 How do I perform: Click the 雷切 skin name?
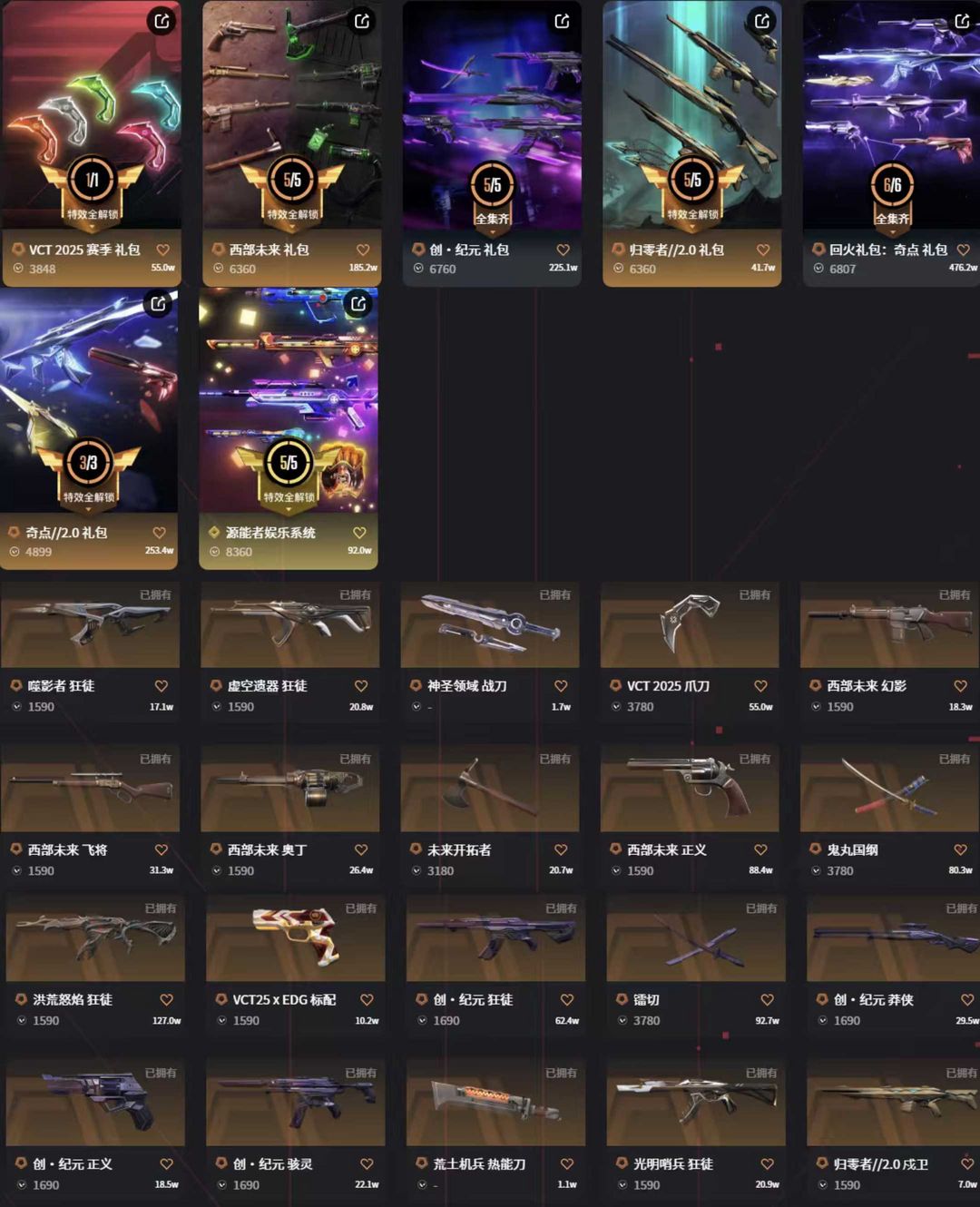click(646, 999)
